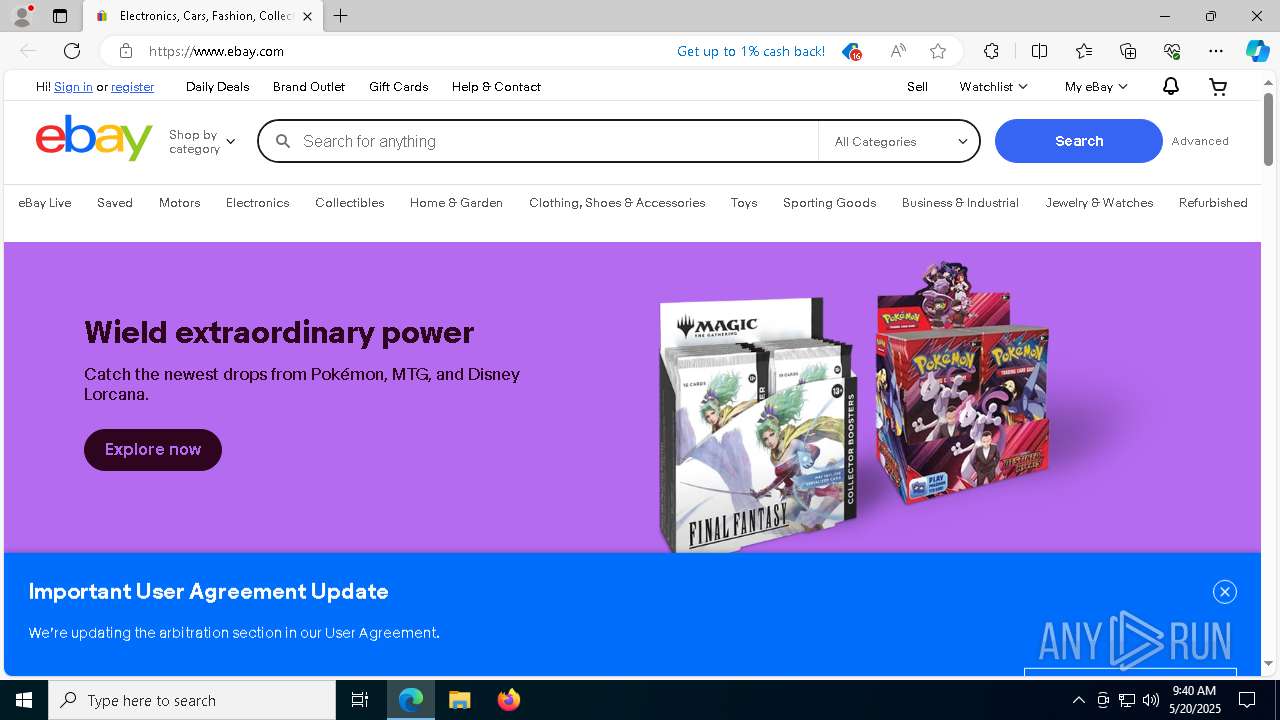Image resolution: width=1280 pixels, height=720 pixels.
Task: Launch Firefox from the taskbar
Action: point(509,700)
